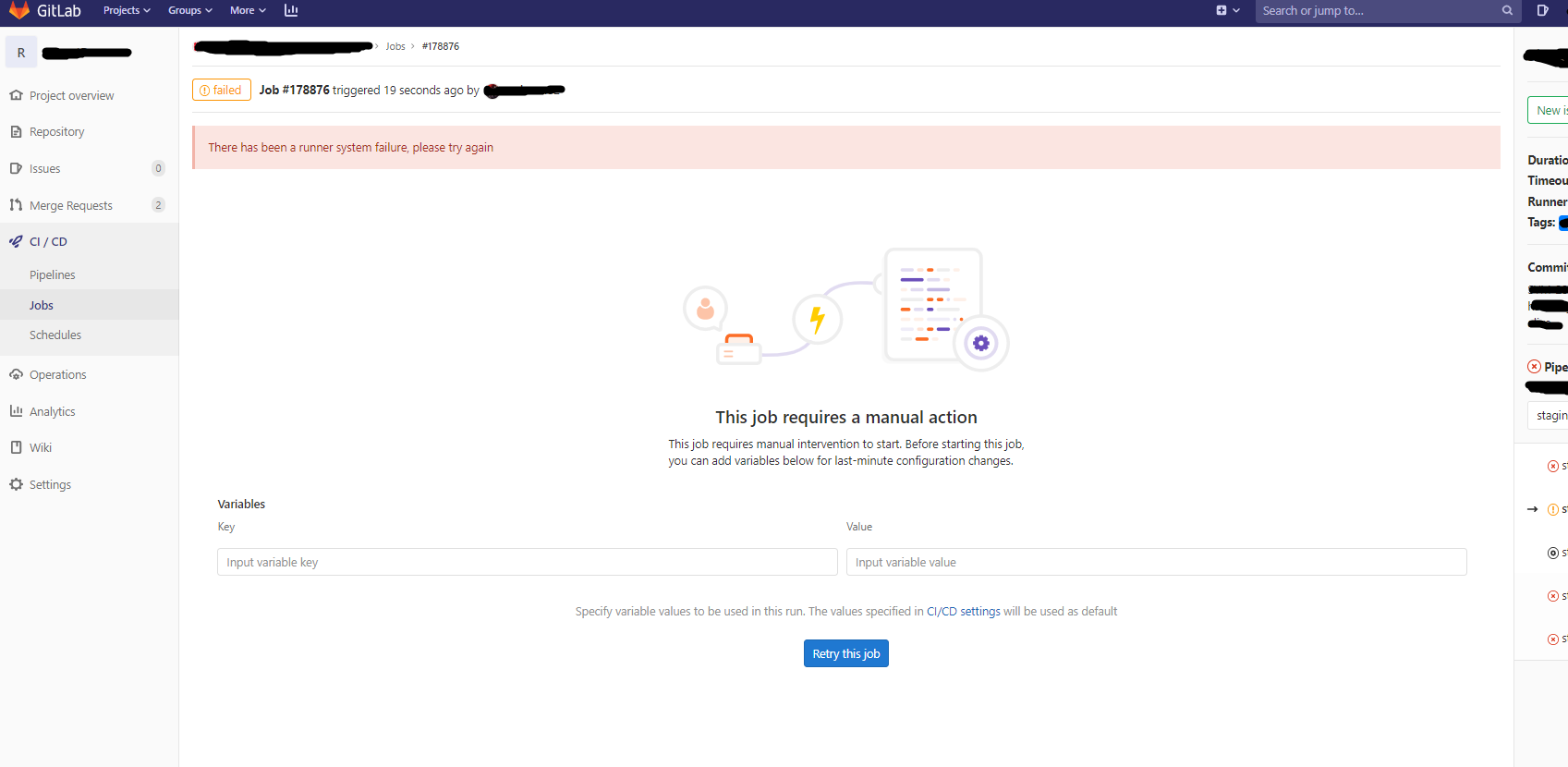Follow the CI/CD settings link
This screenshot has height=767, width=1568.
pos(963,612)
